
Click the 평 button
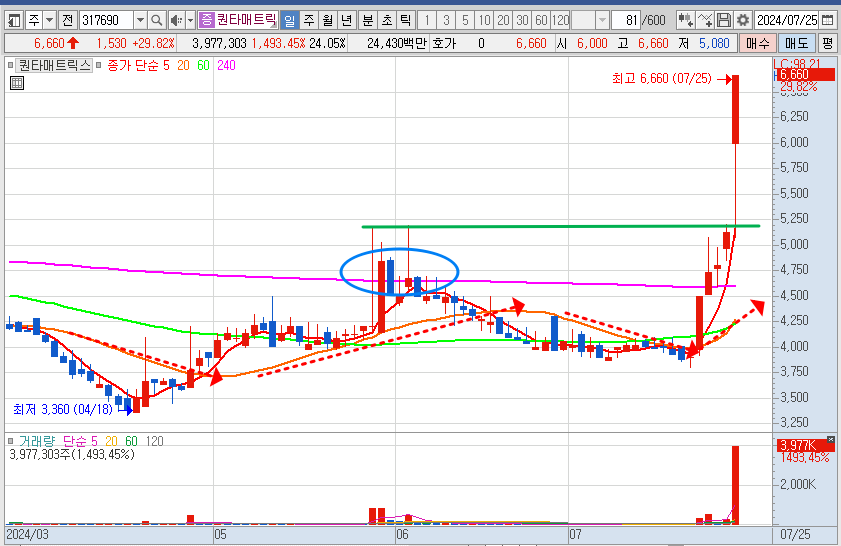click(828, 43)
